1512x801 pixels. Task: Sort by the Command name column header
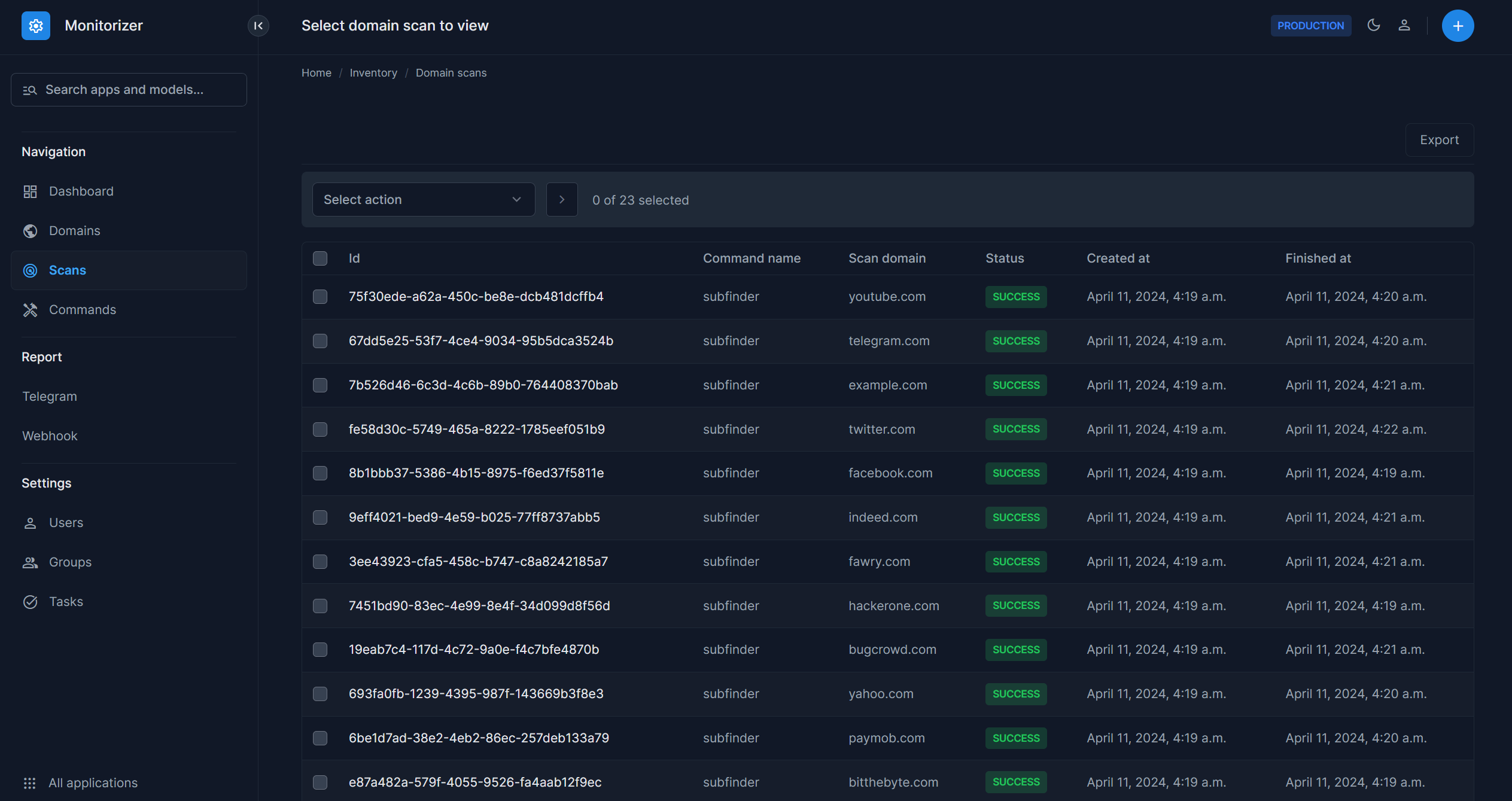click(752, 258)
